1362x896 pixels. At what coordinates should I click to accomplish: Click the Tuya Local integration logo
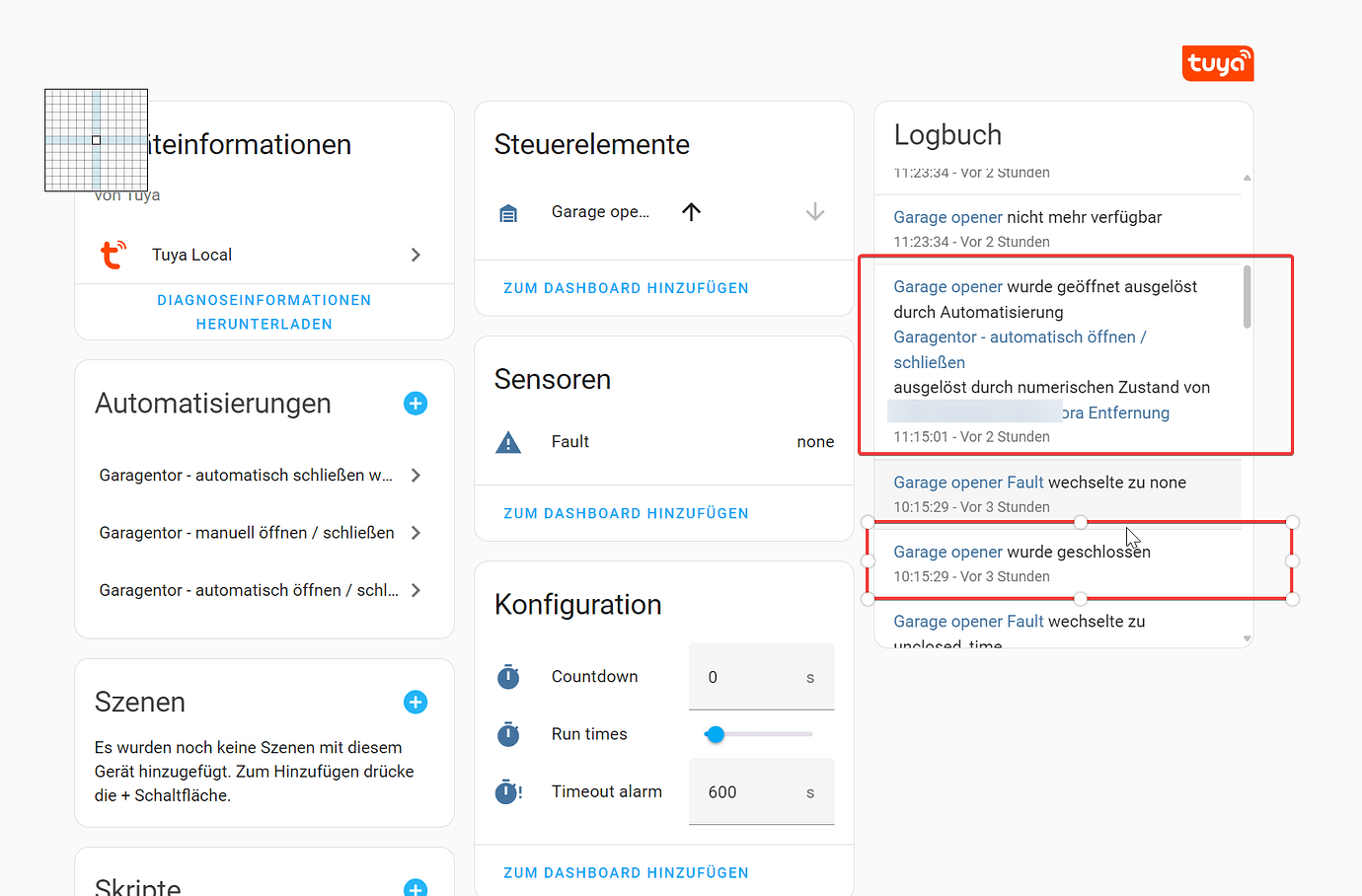113,254
